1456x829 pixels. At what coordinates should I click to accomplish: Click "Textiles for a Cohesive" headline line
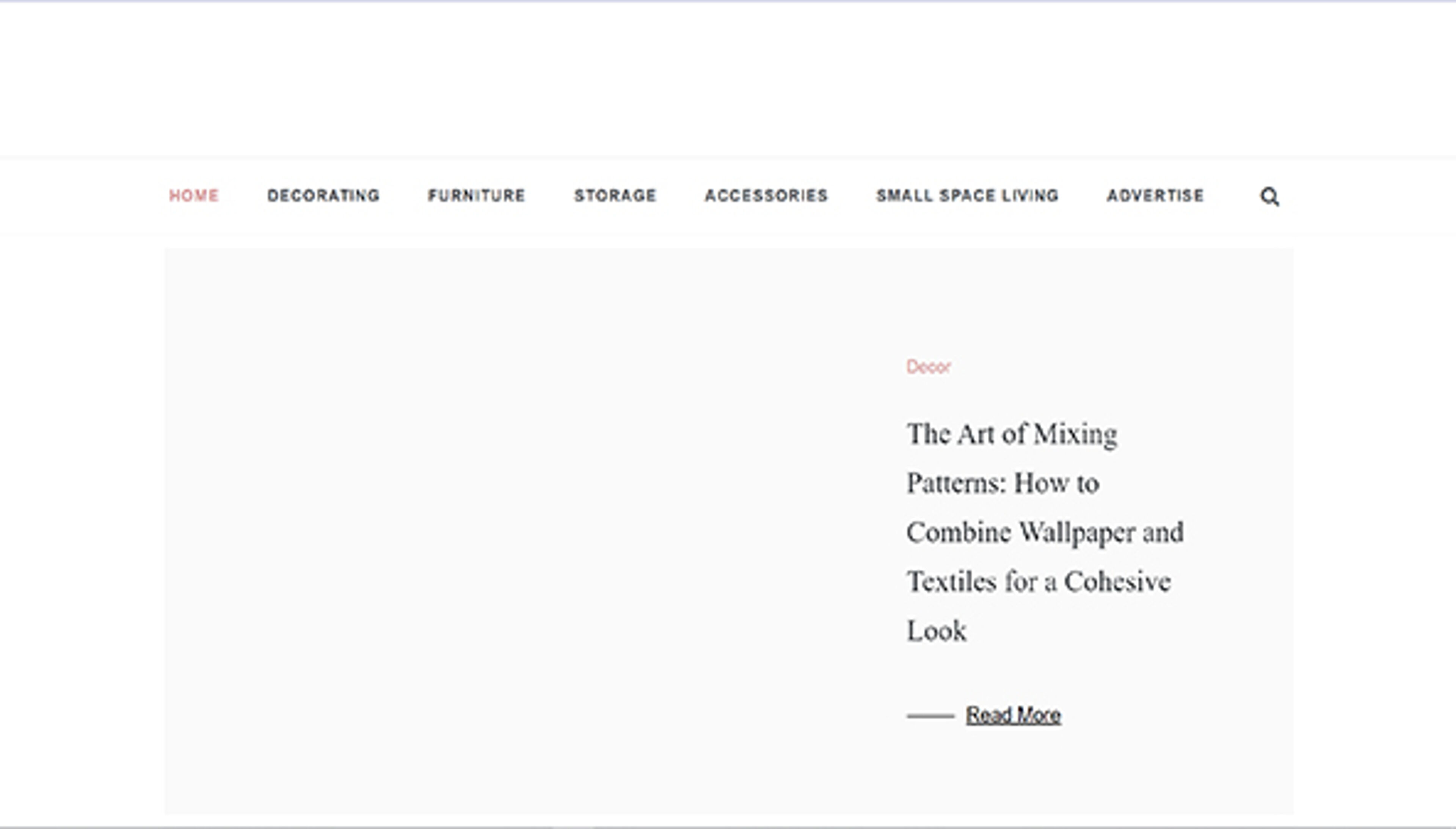pyautogui.click(x=1038, y=582)
